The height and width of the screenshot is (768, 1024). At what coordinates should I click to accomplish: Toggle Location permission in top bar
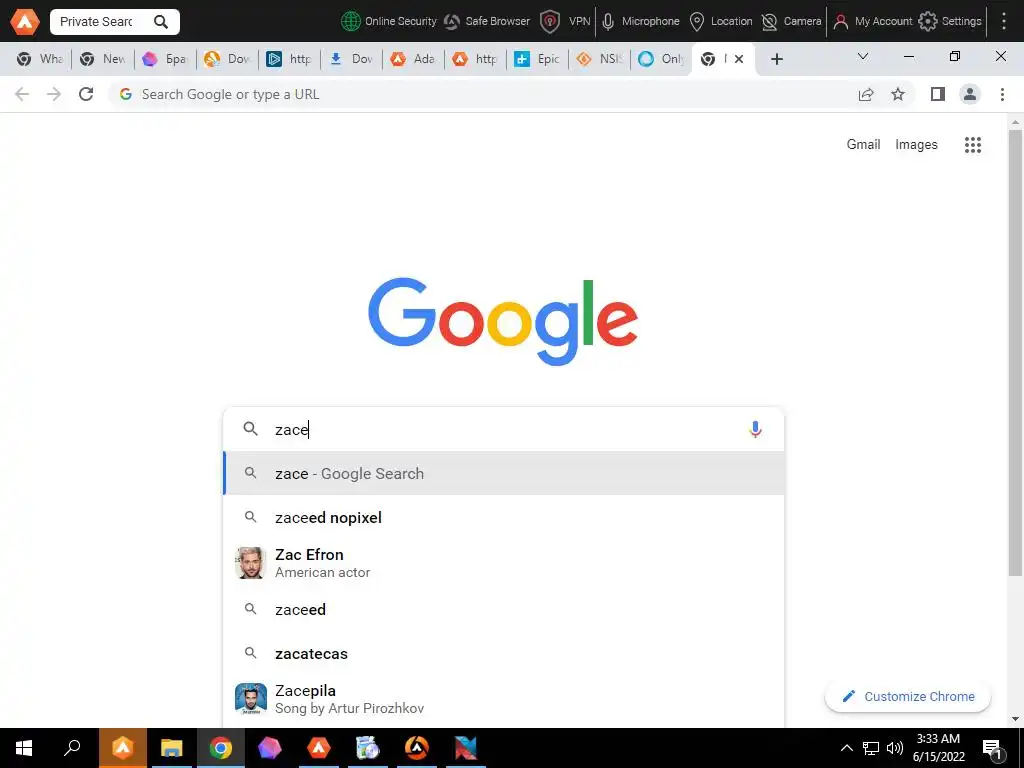[x=721, y=22]
